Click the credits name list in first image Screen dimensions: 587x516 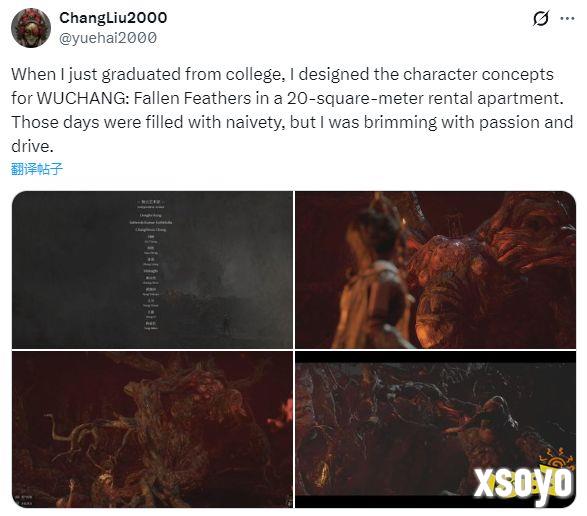click(151, 266)
